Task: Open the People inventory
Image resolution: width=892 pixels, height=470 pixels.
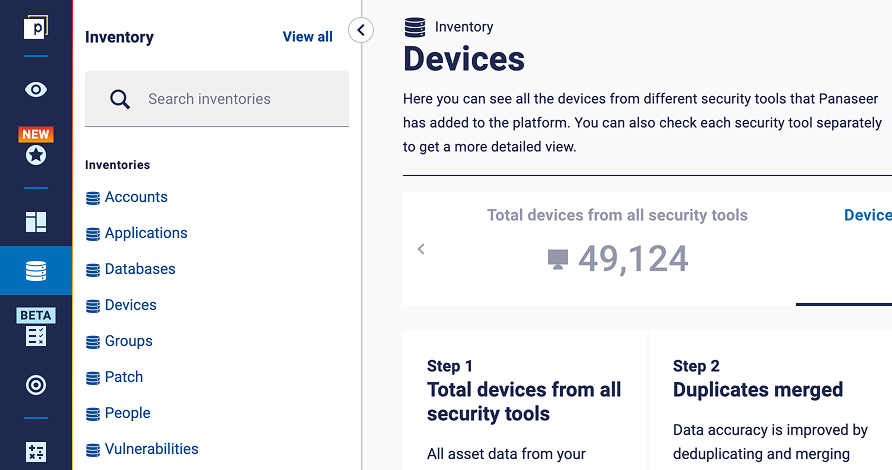Action: [x=118, y=413]
